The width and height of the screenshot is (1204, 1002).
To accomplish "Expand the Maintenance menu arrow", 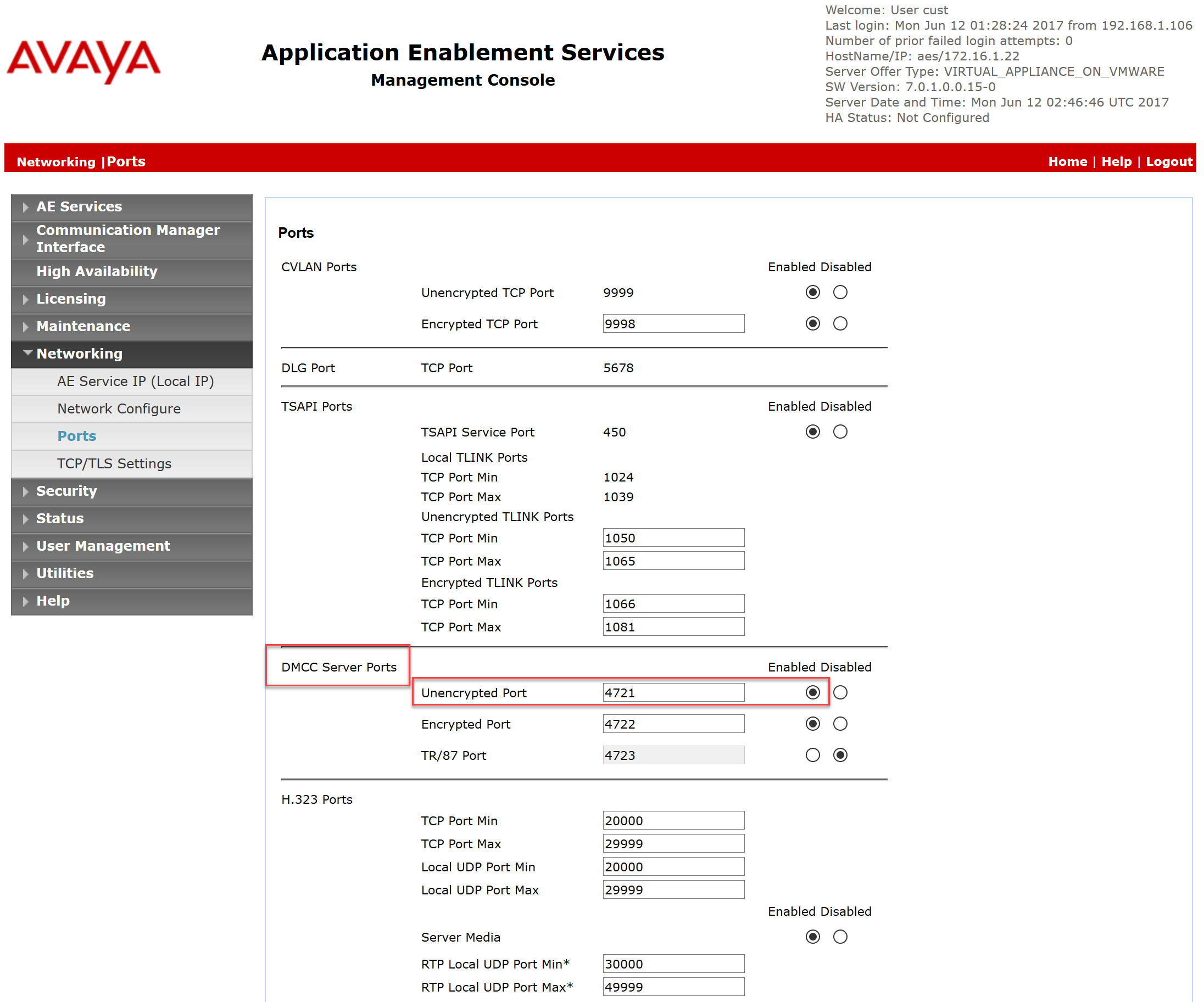I will [25, 327].
